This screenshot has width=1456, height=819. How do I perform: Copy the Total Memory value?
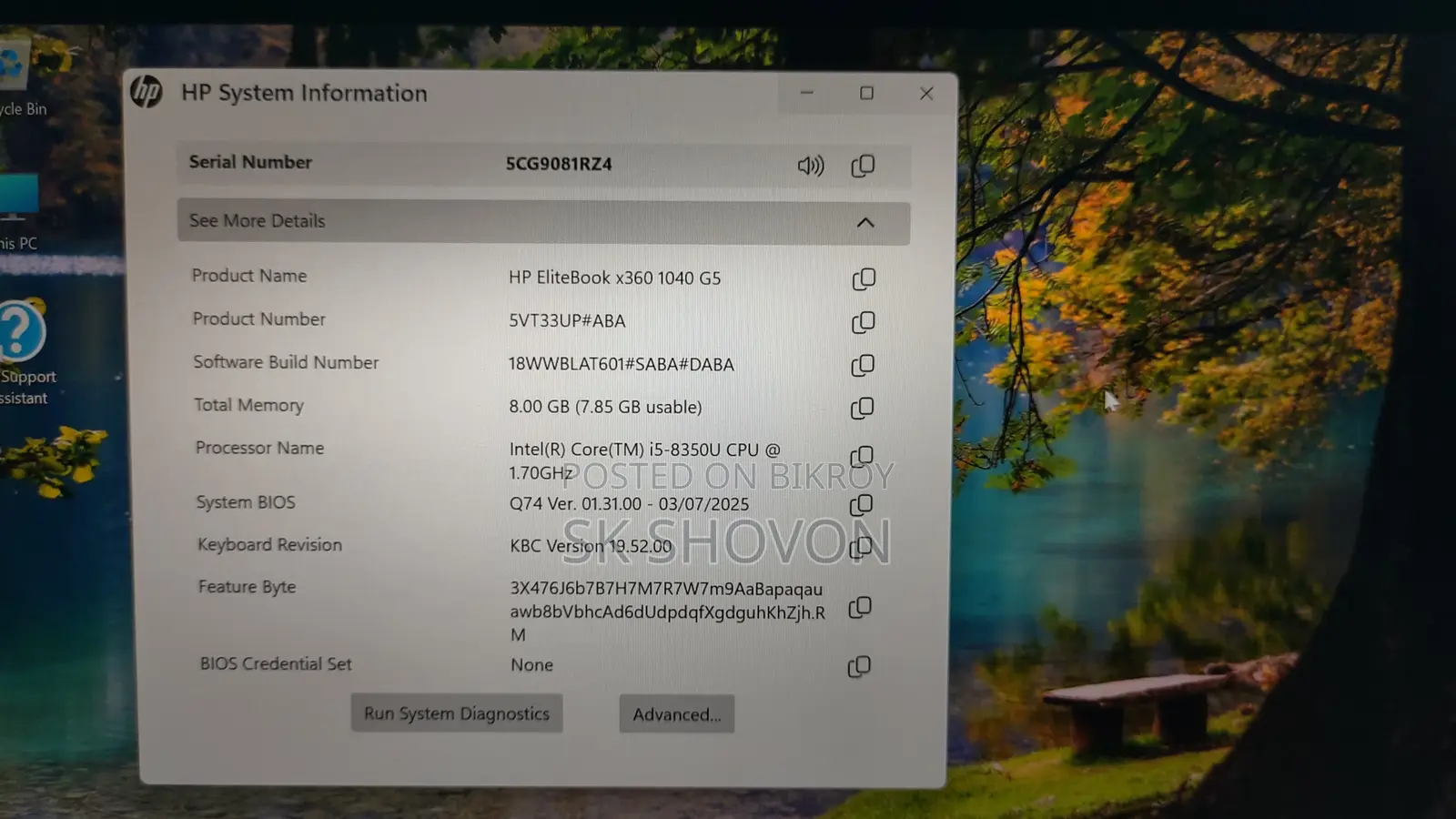click(862, 408)
